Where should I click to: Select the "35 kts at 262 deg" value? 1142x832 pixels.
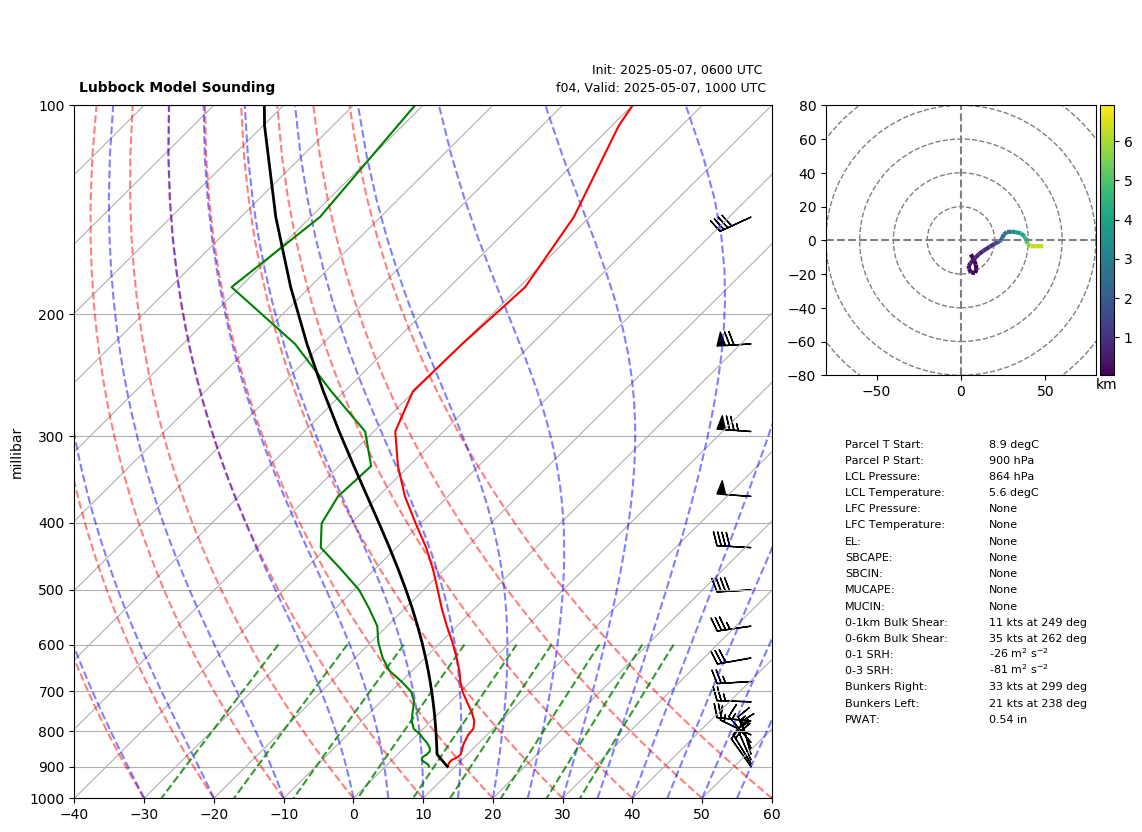click(x=1038, y=638)
